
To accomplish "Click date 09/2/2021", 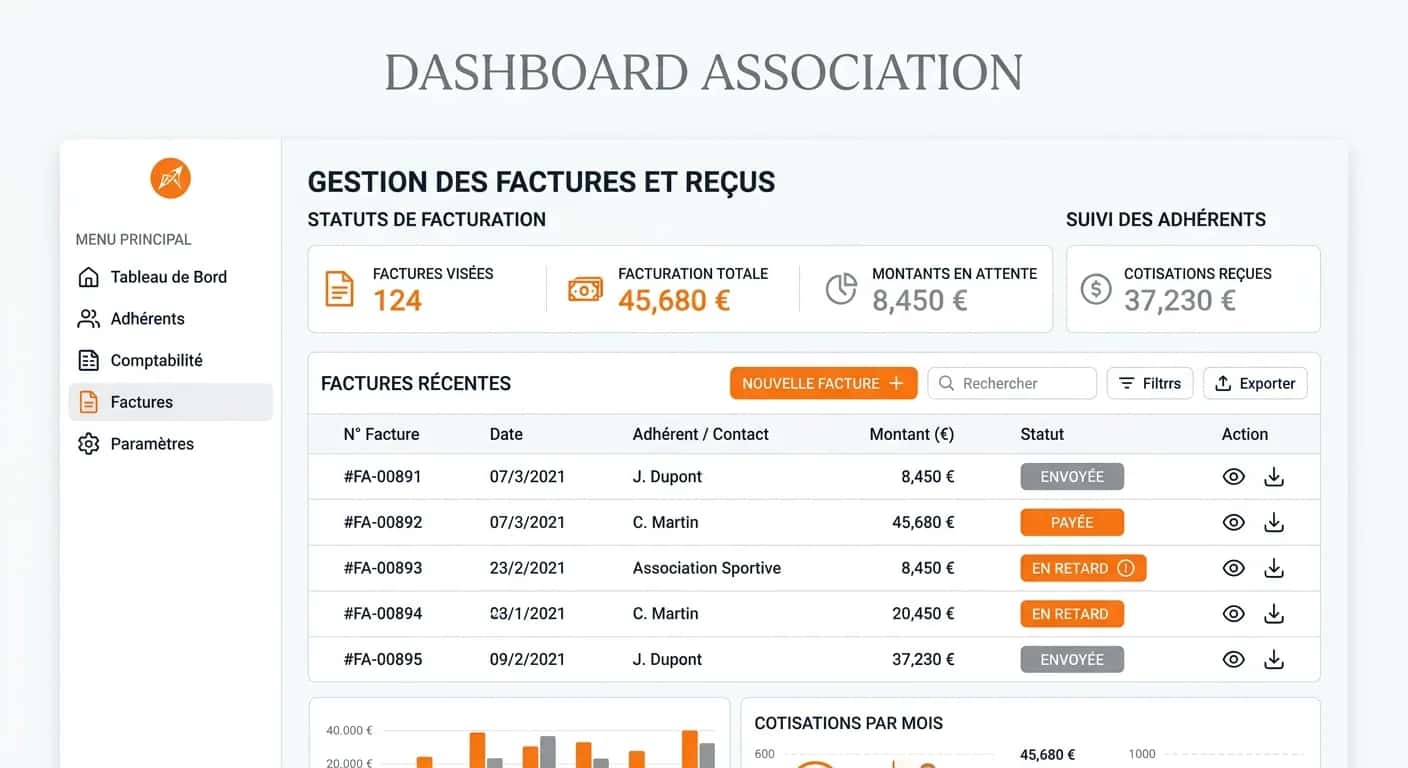I will [527, 659].
